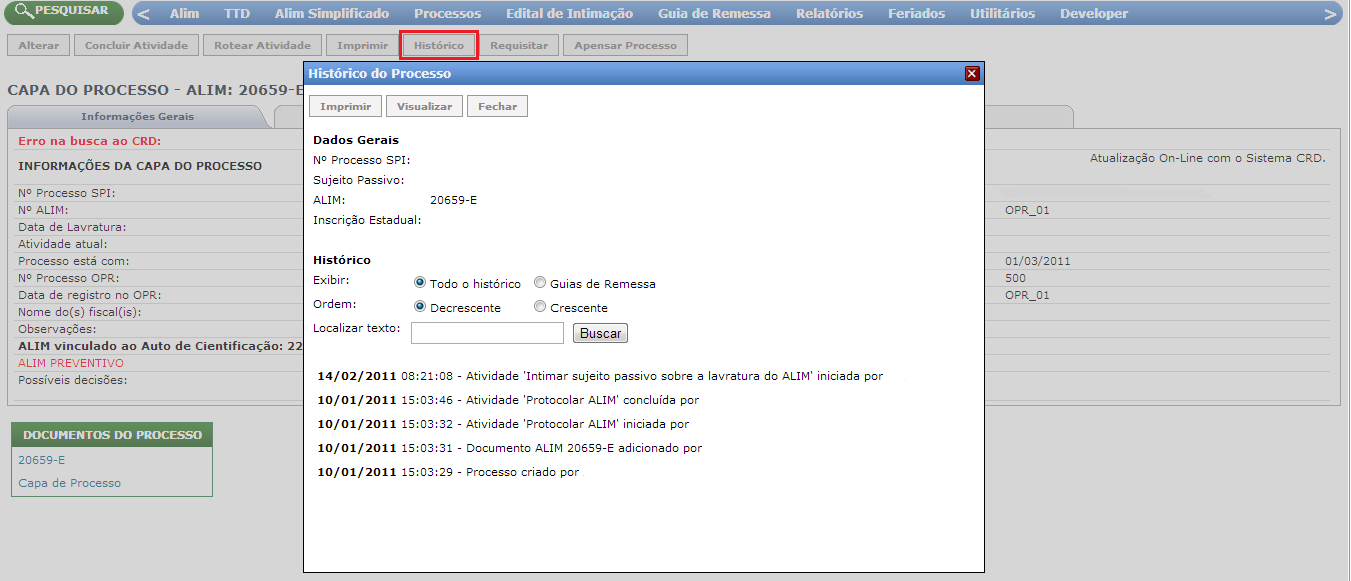Click the left arrow in the navigation bar
The image size is (1351, 581).
144,14
